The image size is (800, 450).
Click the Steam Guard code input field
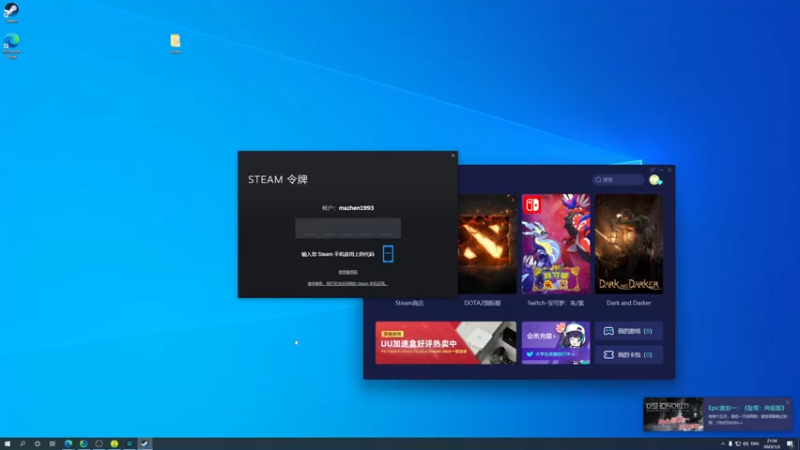click(348, 228)
